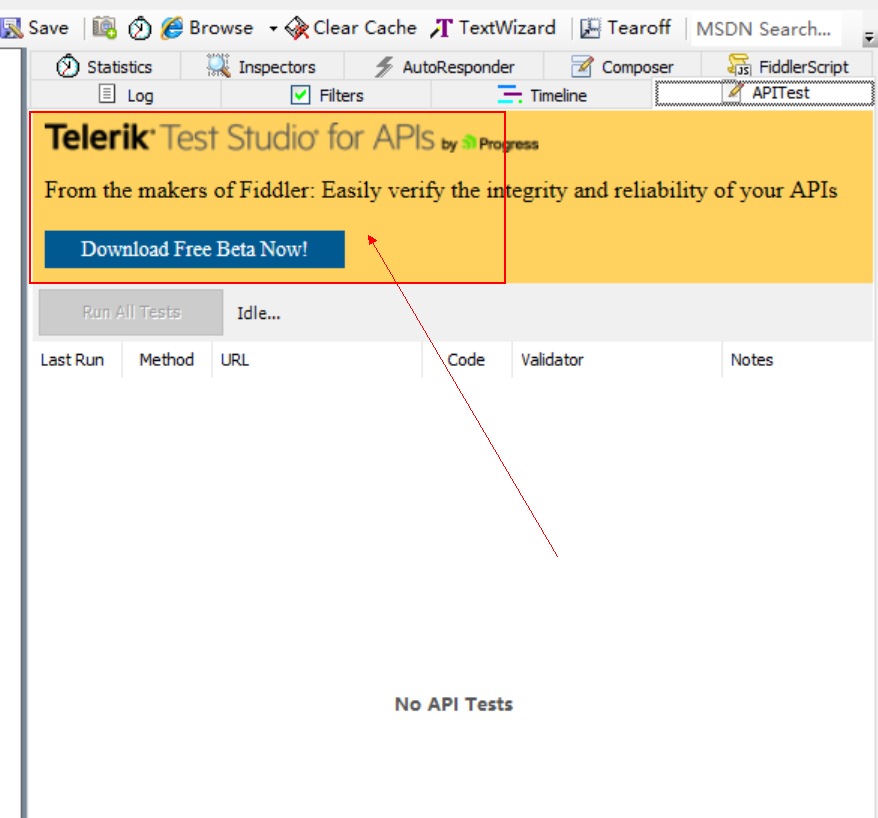Sort by the URL column header
The width and height of the screenshot is (878, 818).
pyautogui.click(x=317, y=359)
